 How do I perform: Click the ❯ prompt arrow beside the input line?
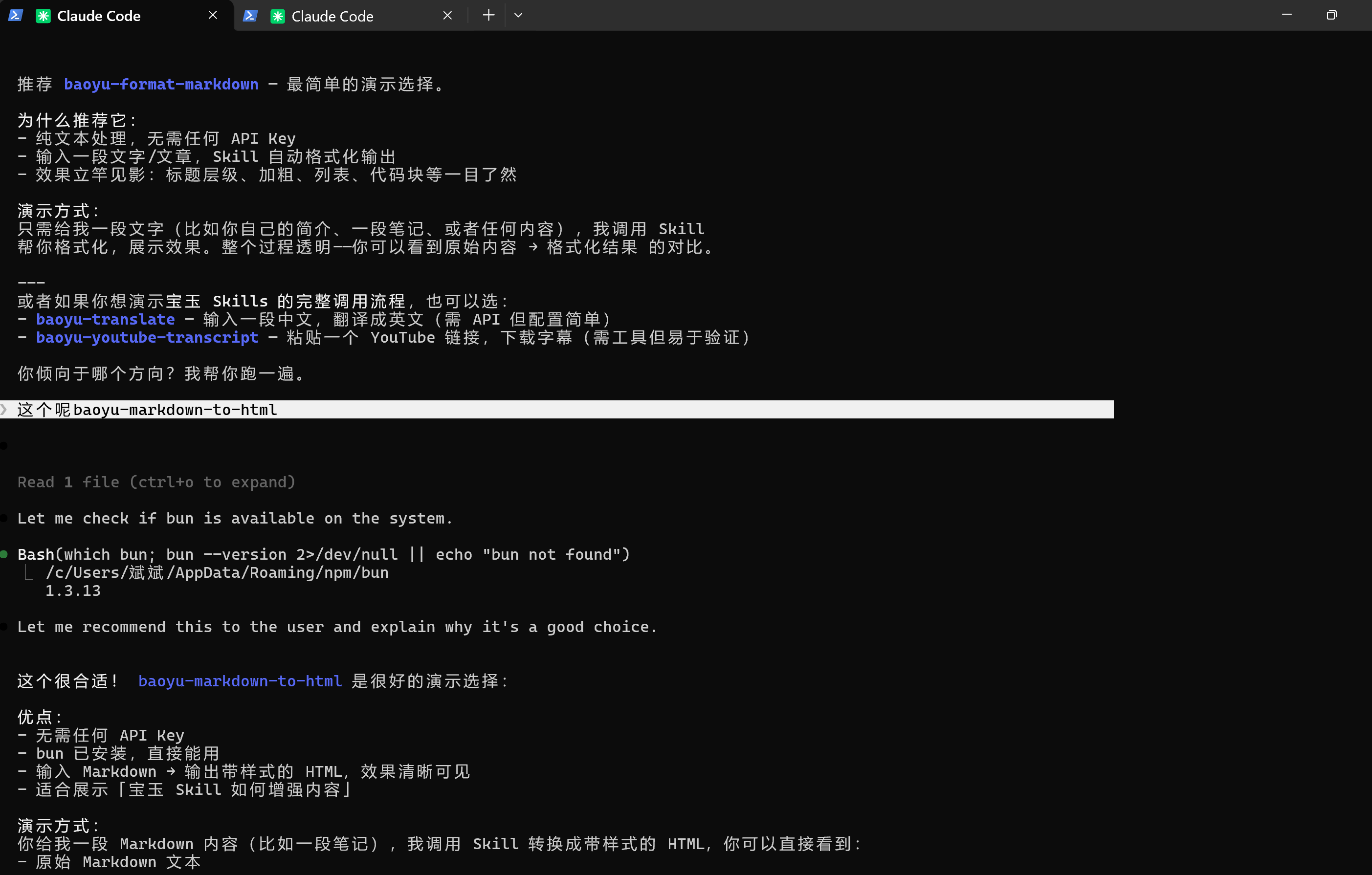[4, 409]
